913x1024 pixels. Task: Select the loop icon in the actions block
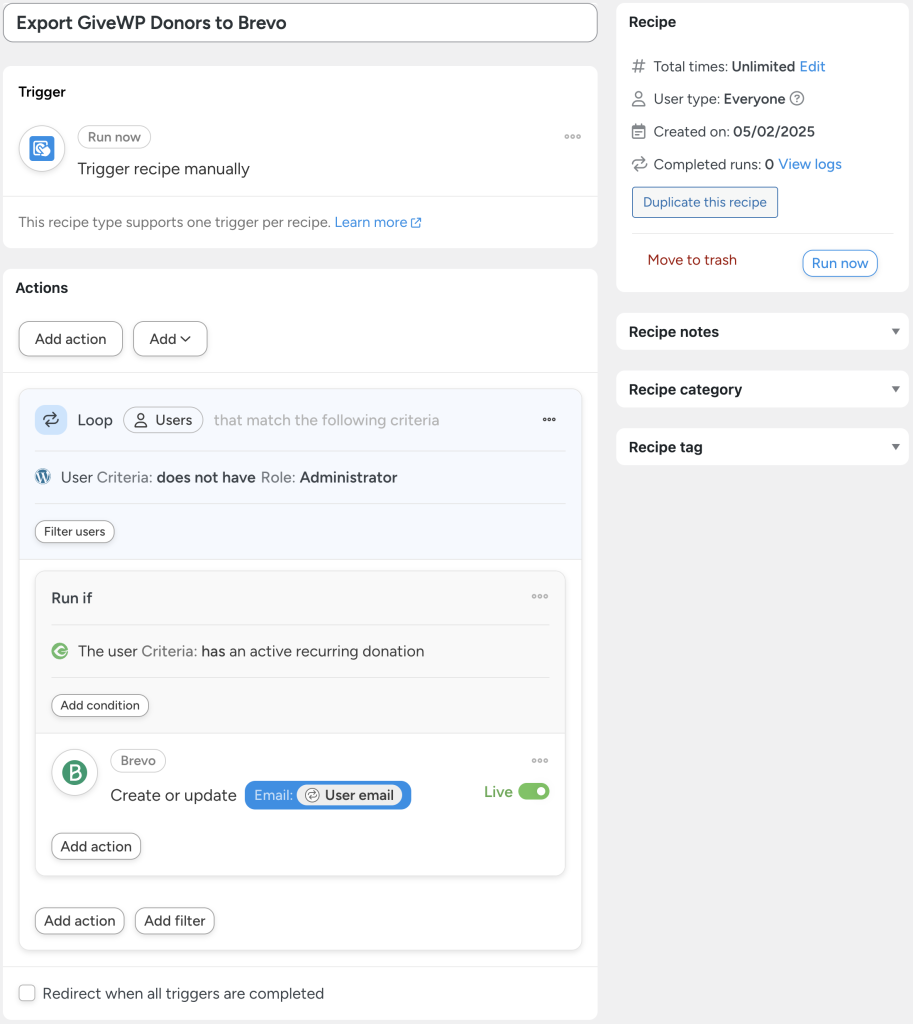51,419
